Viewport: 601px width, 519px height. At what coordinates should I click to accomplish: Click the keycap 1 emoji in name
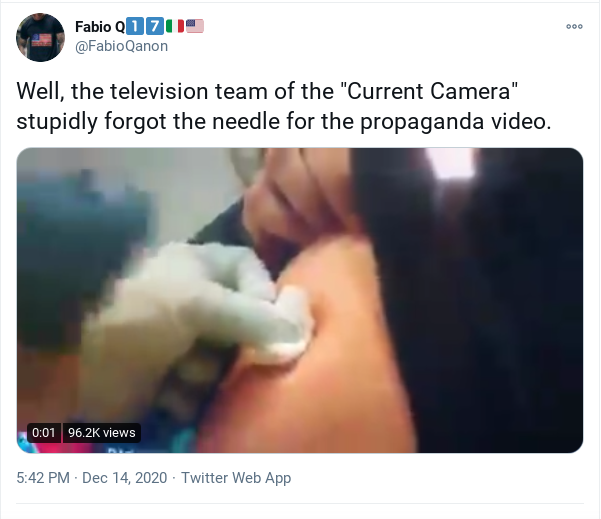(135, 26)
